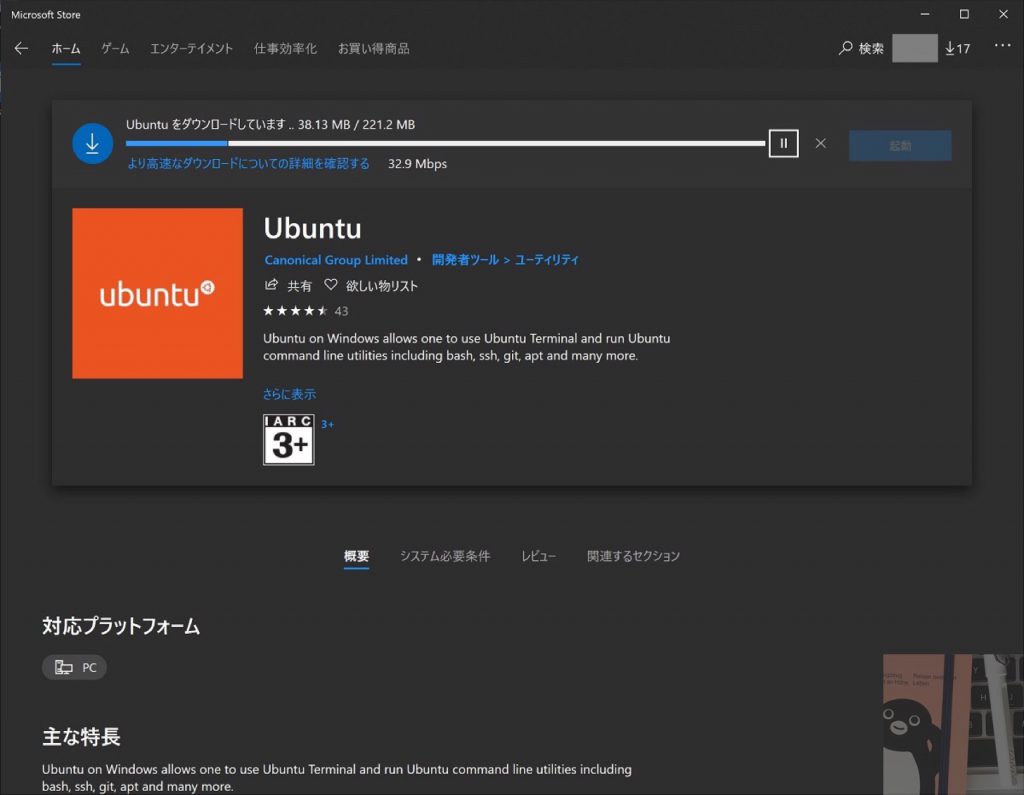Click the orange Ubuntu app logo
The height and width of the screenshot is (795, 1024).
tap(157, 293)
